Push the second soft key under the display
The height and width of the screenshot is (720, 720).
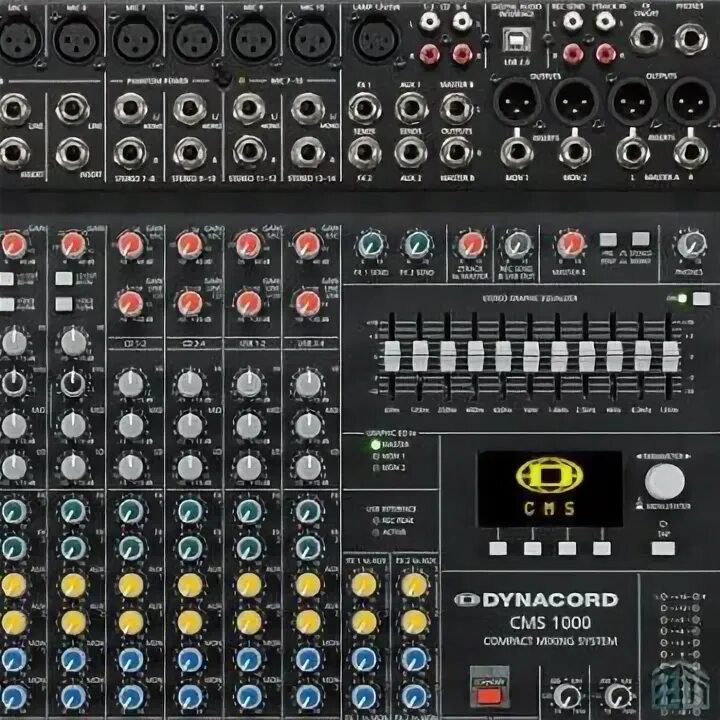click(x=533, y=548)
